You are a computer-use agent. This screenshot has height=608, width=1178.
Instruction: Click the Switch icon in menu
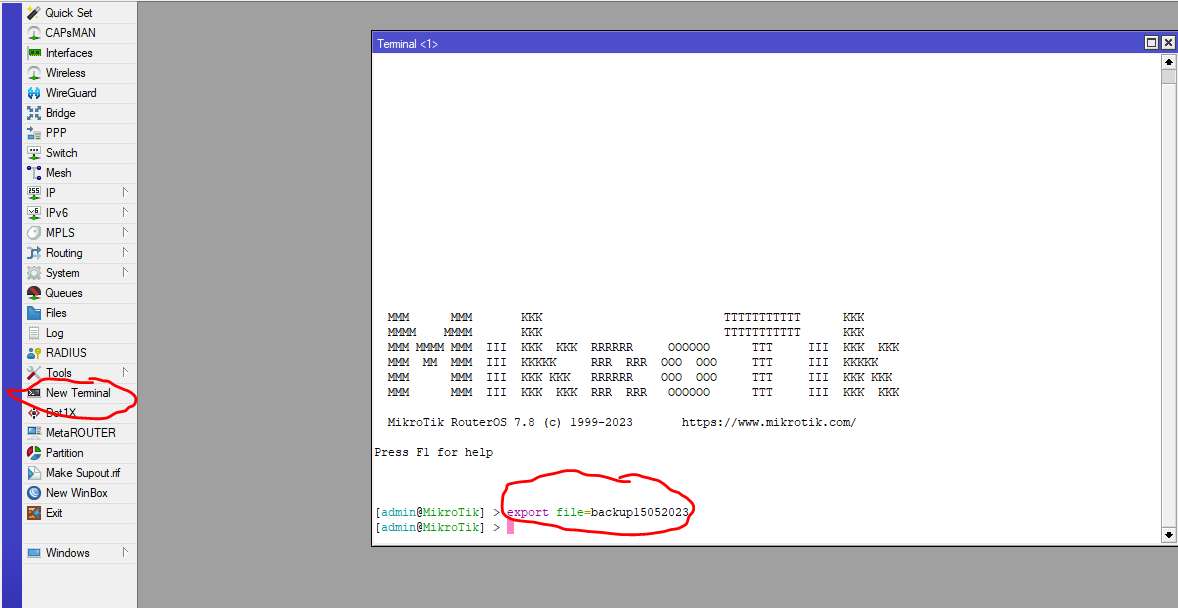(34, 153)
